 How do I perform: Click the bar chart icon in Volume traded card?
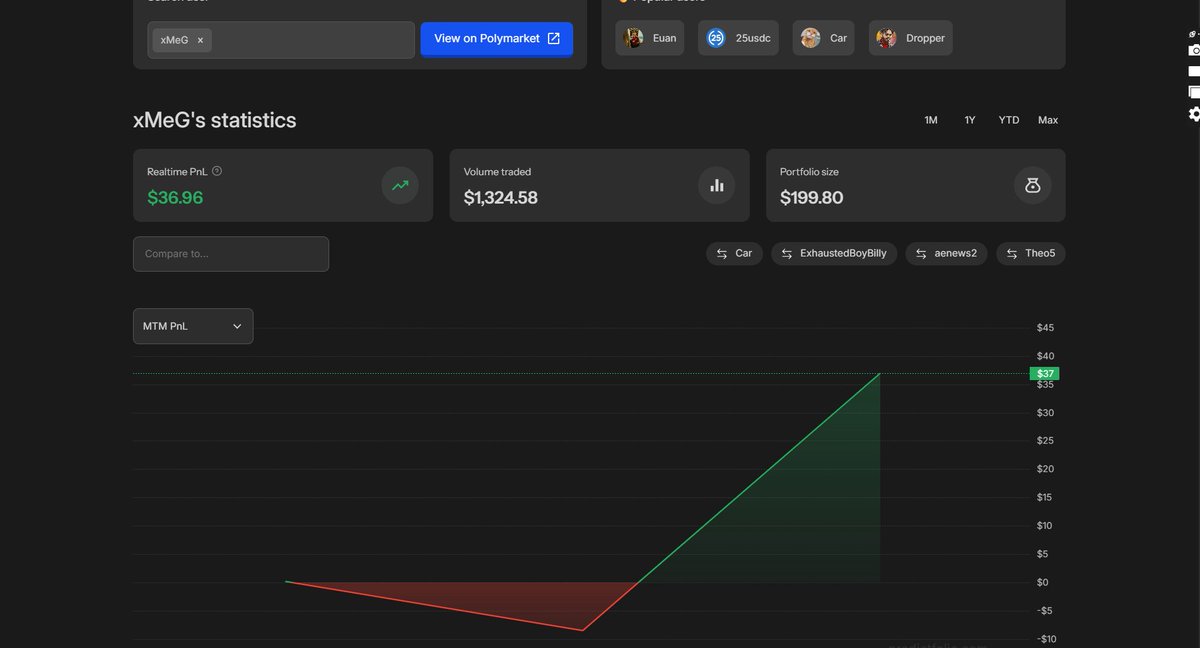point(716,185)
